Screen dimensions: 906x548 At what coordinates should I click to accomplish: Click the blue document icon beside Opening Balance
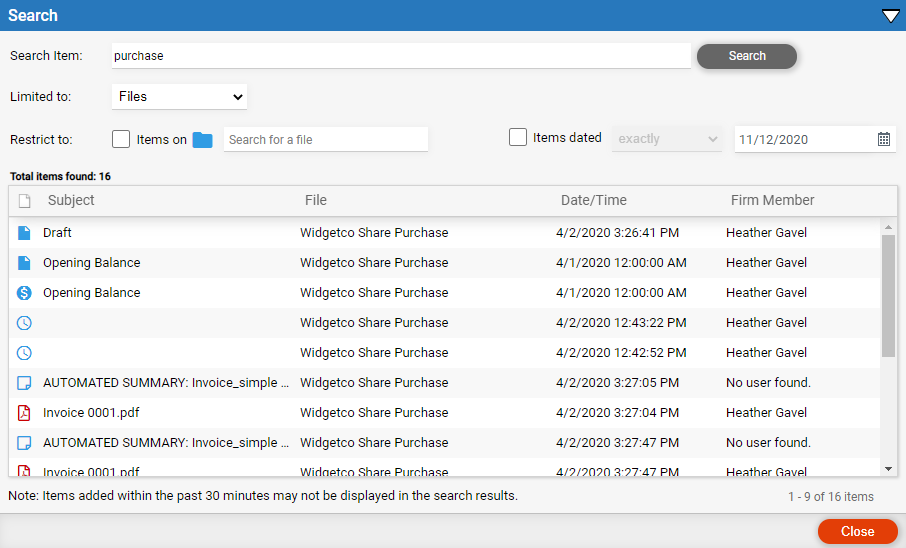24,263
